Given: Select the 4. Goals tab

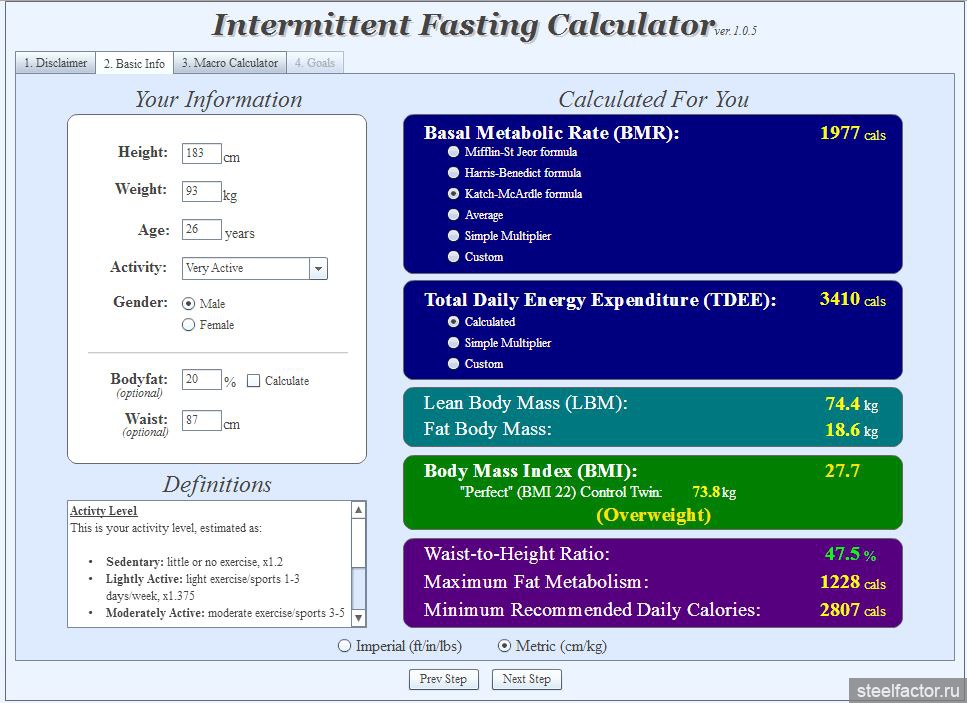Looking at the screenshot, I should [315, 63].
